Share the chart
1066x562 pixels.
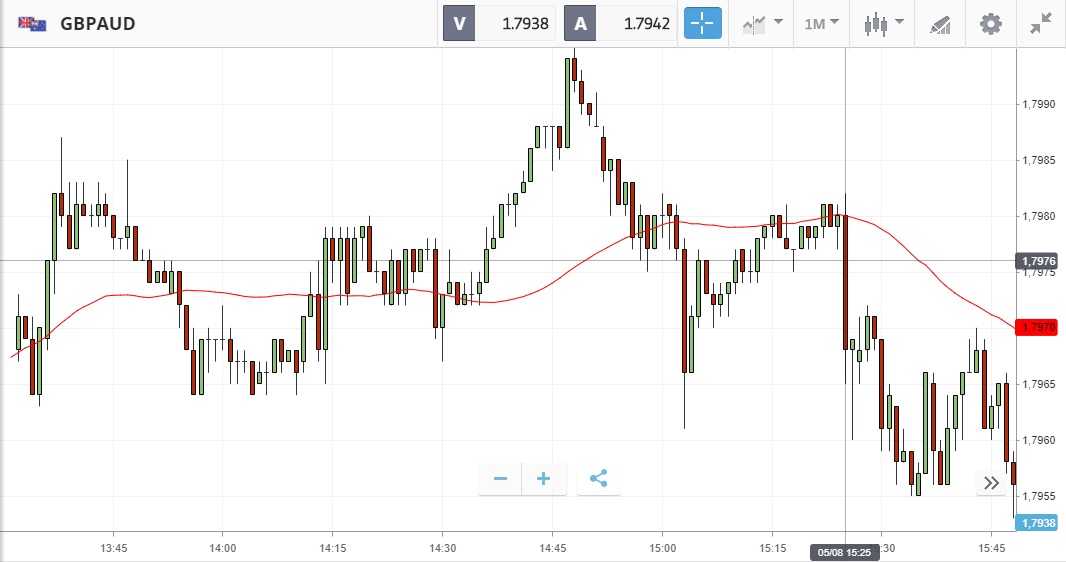[598, 479]
